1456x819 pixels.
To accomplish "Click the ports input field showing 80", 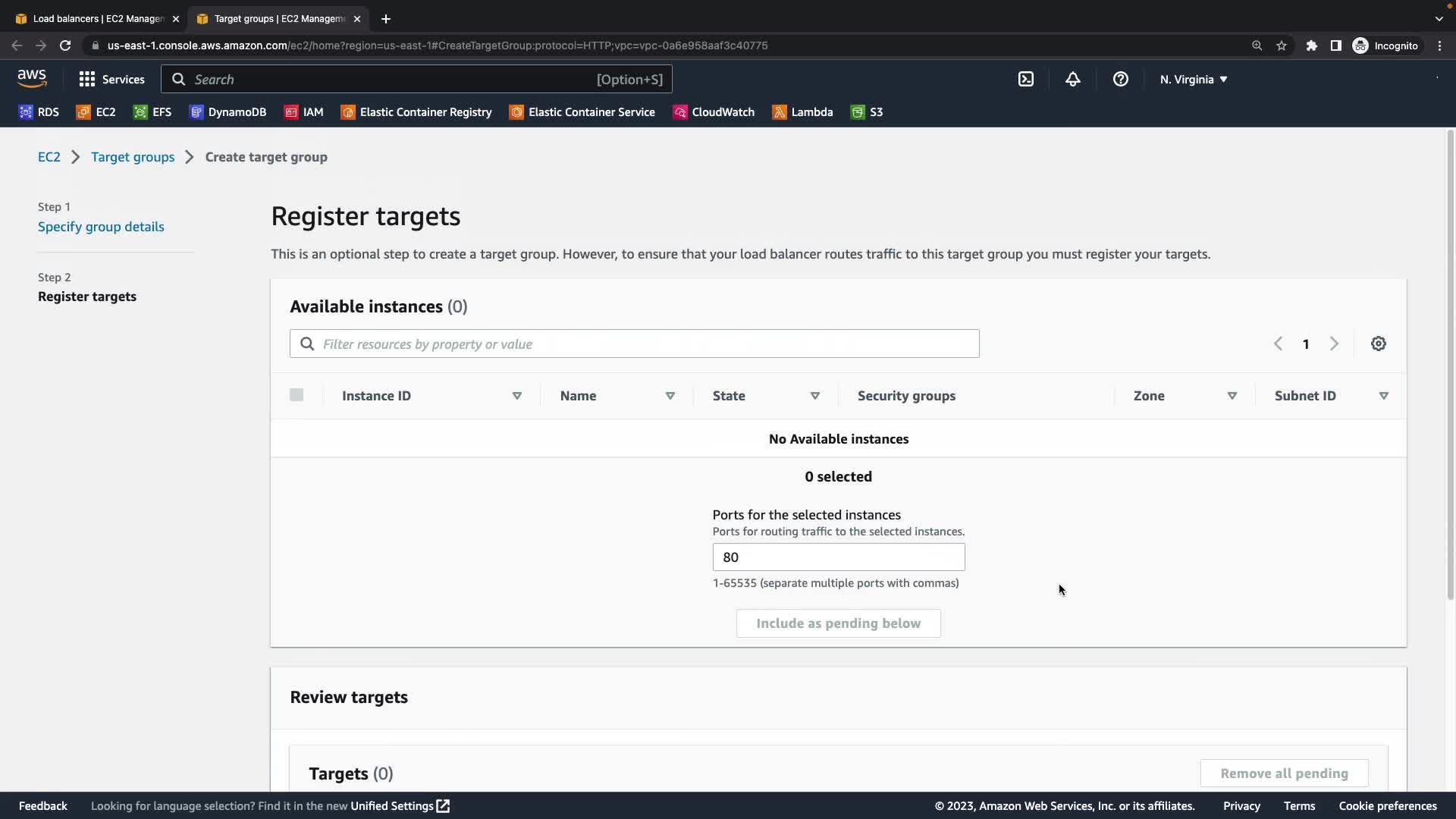I will (x=838, y=557).
